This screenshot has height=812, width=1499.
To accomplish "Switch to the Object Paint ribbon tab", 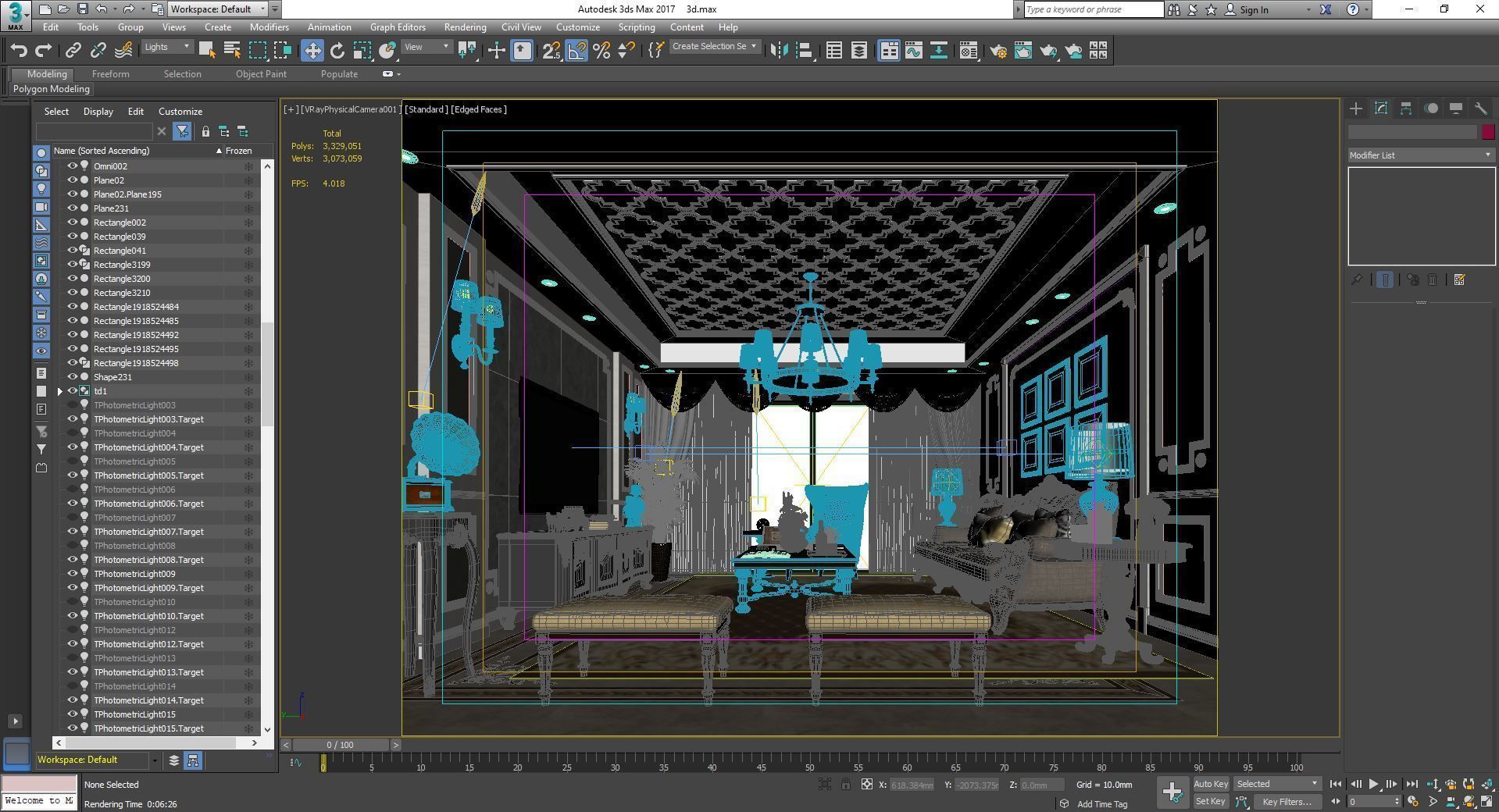I will pyautogui.click(x=261, y=74).
